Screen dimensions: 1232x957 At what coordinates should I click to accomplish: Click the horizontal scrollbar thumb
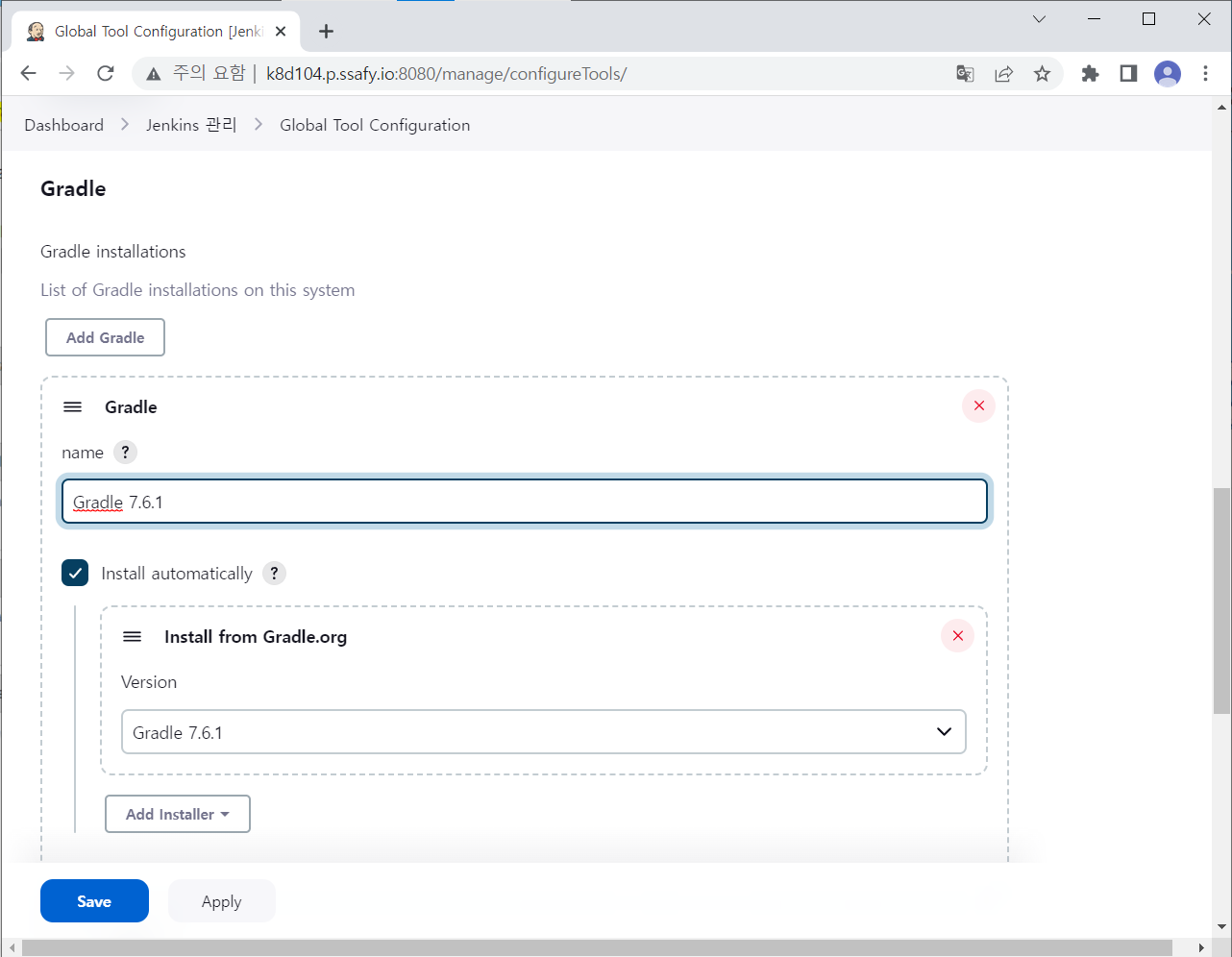[597, 948]
